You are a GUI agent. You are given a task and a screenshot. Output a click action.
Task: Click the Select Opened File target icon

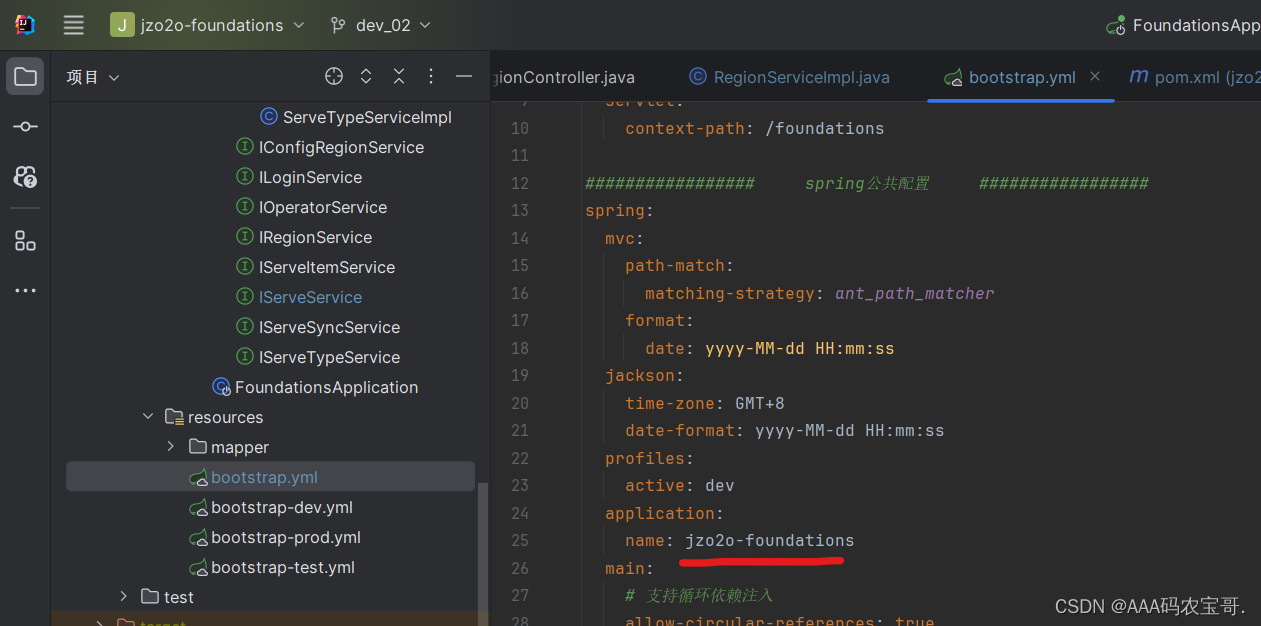pyautogui.click(x=334, y=76)
